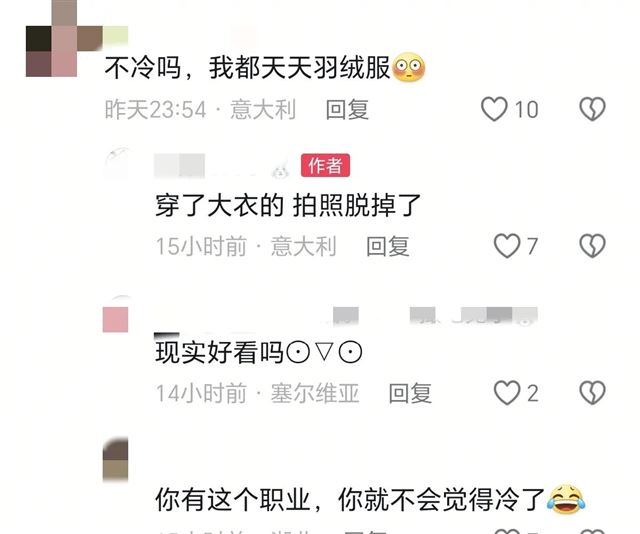Screen dimensions: 640x534
Task: Click the timestamp 昨天23:54 · 意大利
Action: [200, 110]
